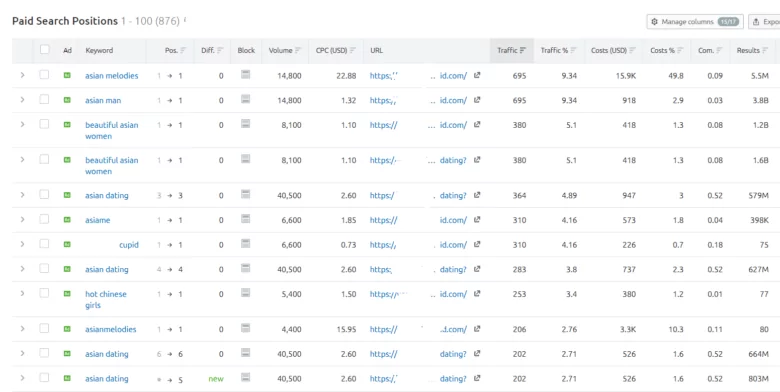This screenshot has width=780, height=392.
Task: Click the 22.88 CPC value
Action: 346,76
